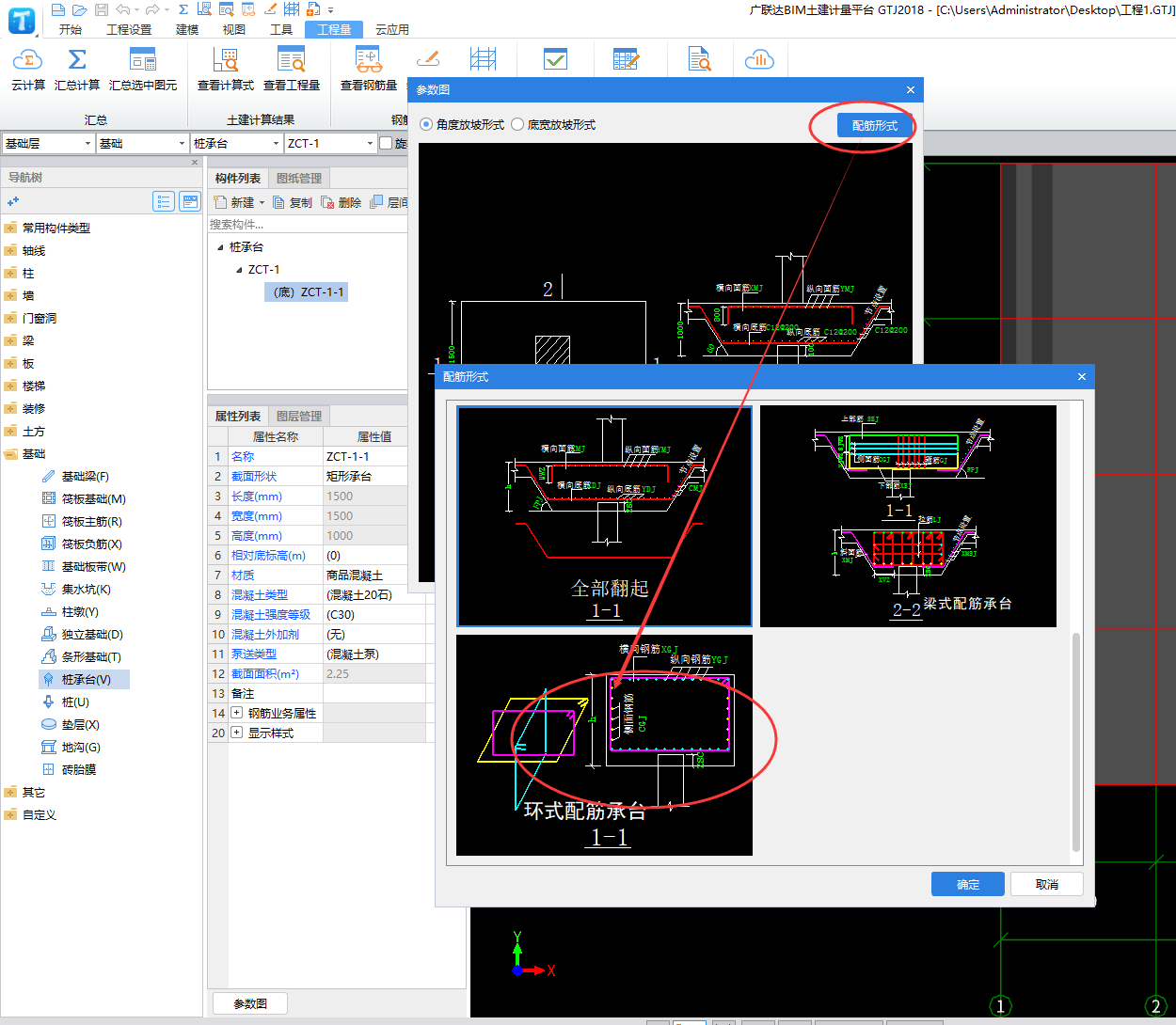Click the green checkmark ribbon icon
Screen dimensions: 1176x1025
[556, 59]
